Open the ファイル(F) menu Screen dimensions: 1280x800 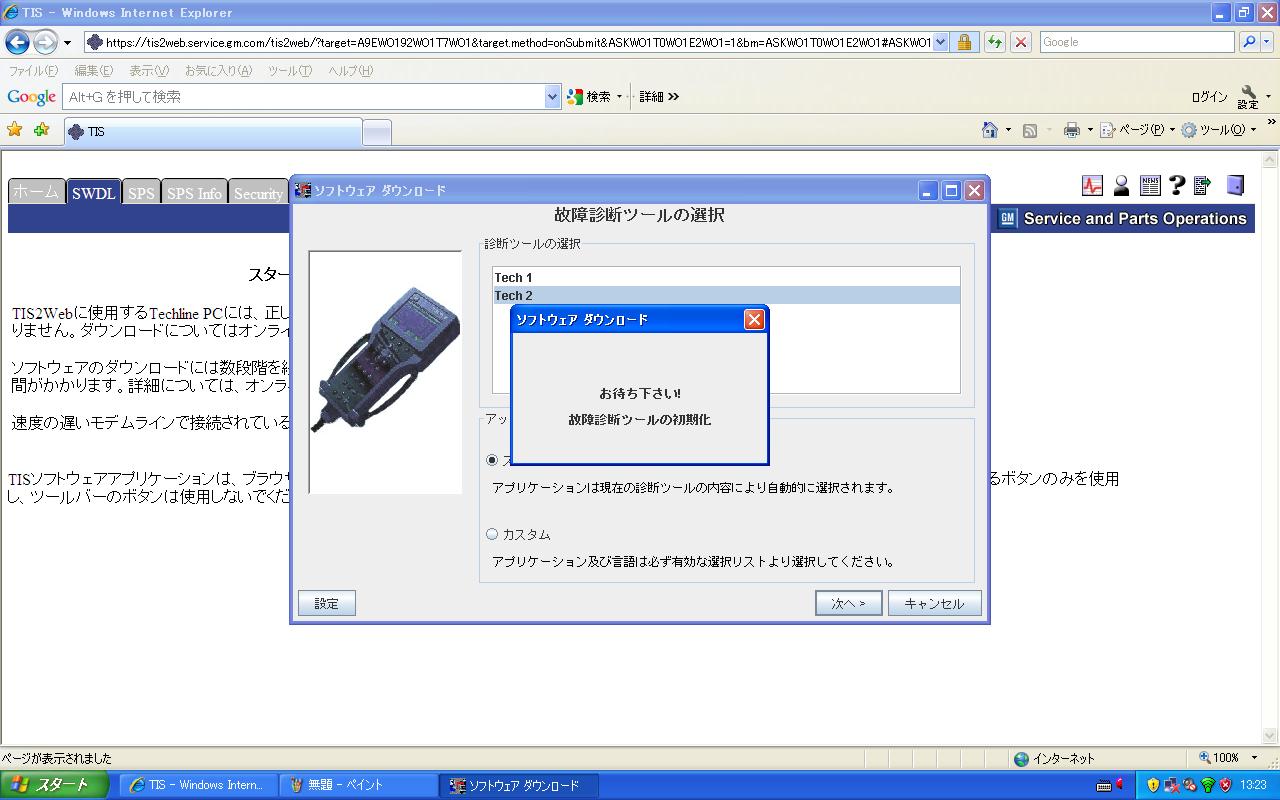[x=33, y=71]
